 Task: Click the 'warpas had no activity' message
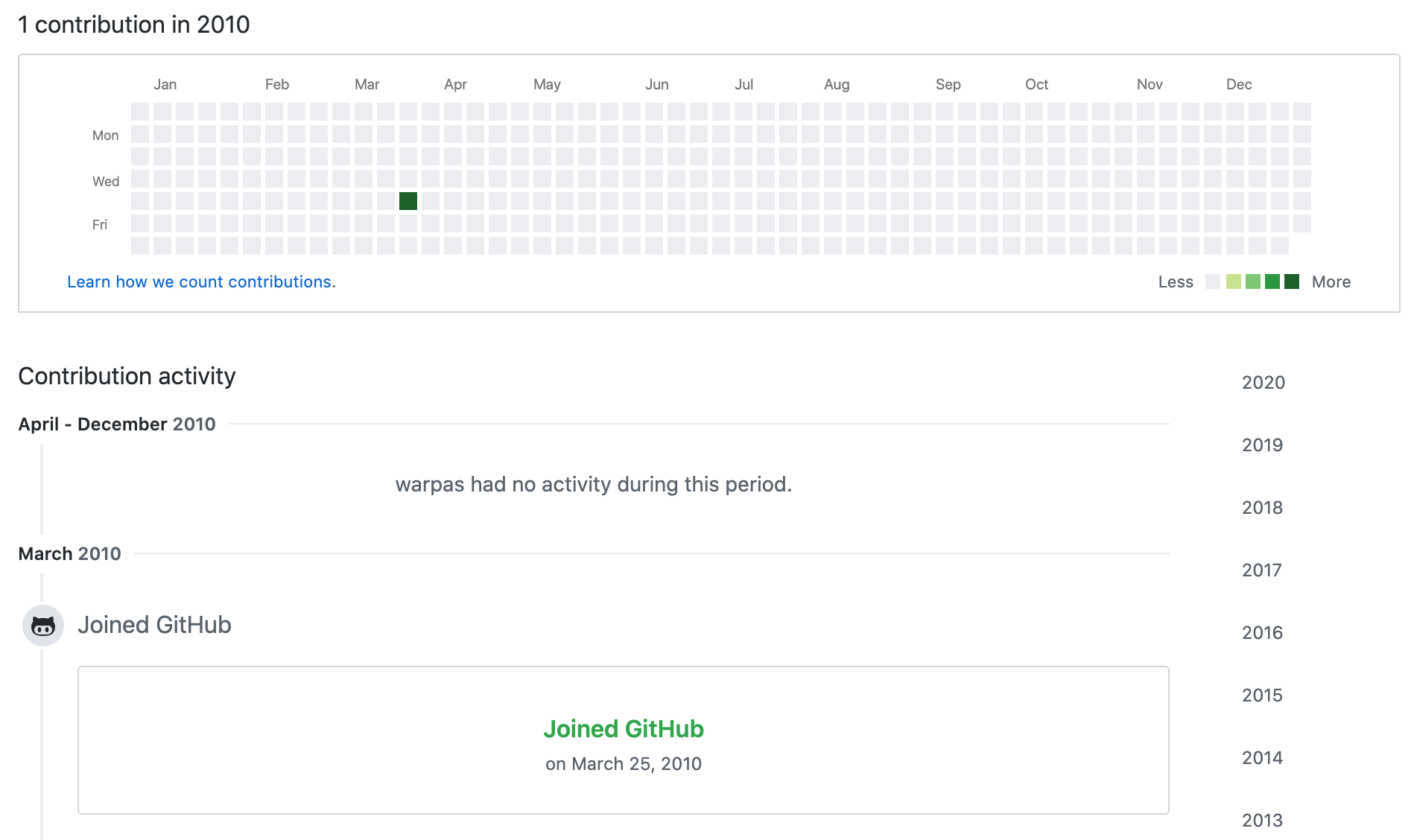click(594, 484)
